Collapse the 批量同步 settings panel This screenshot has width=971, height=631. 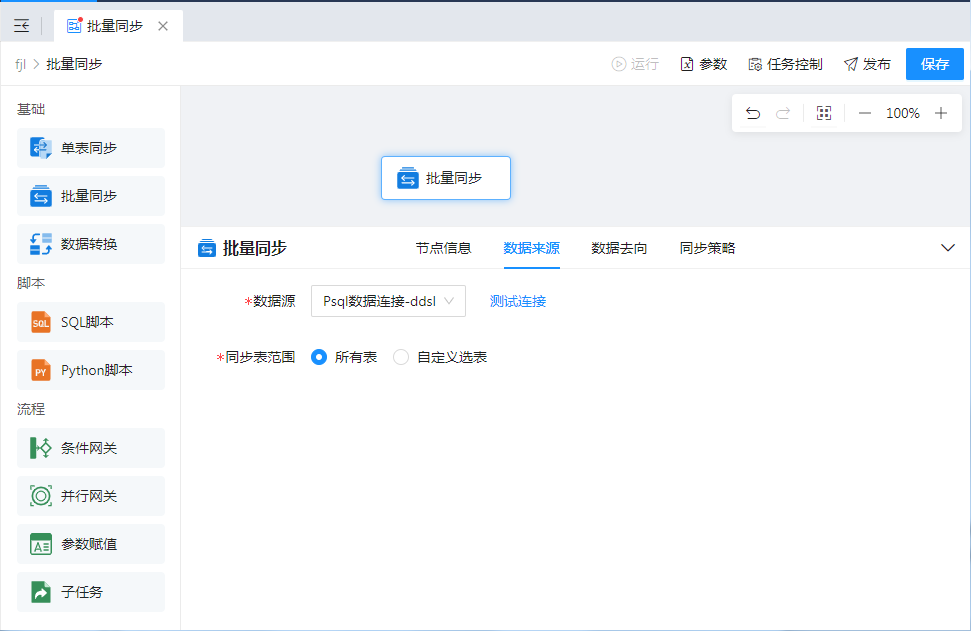point(948,248)
